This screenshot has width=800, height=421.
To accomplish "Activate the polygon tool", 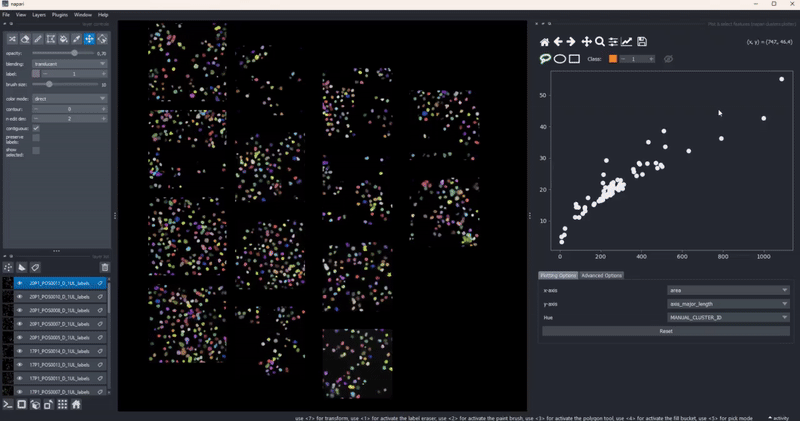I will [x=51, y=39].
